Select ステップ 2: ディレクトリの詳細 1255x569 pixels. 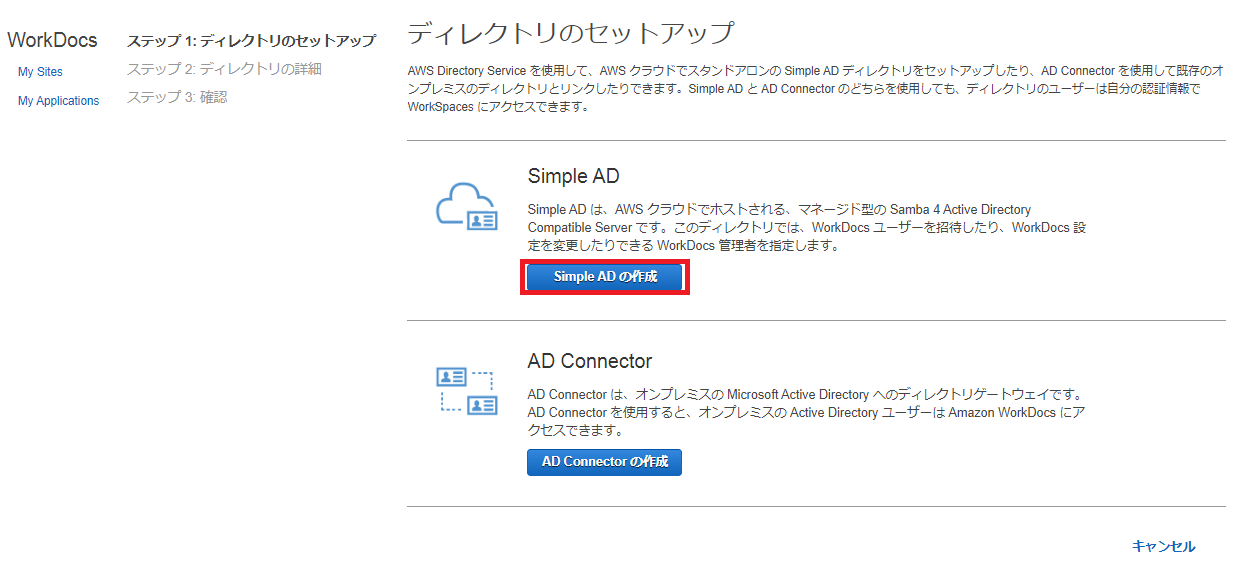(224, 69)
